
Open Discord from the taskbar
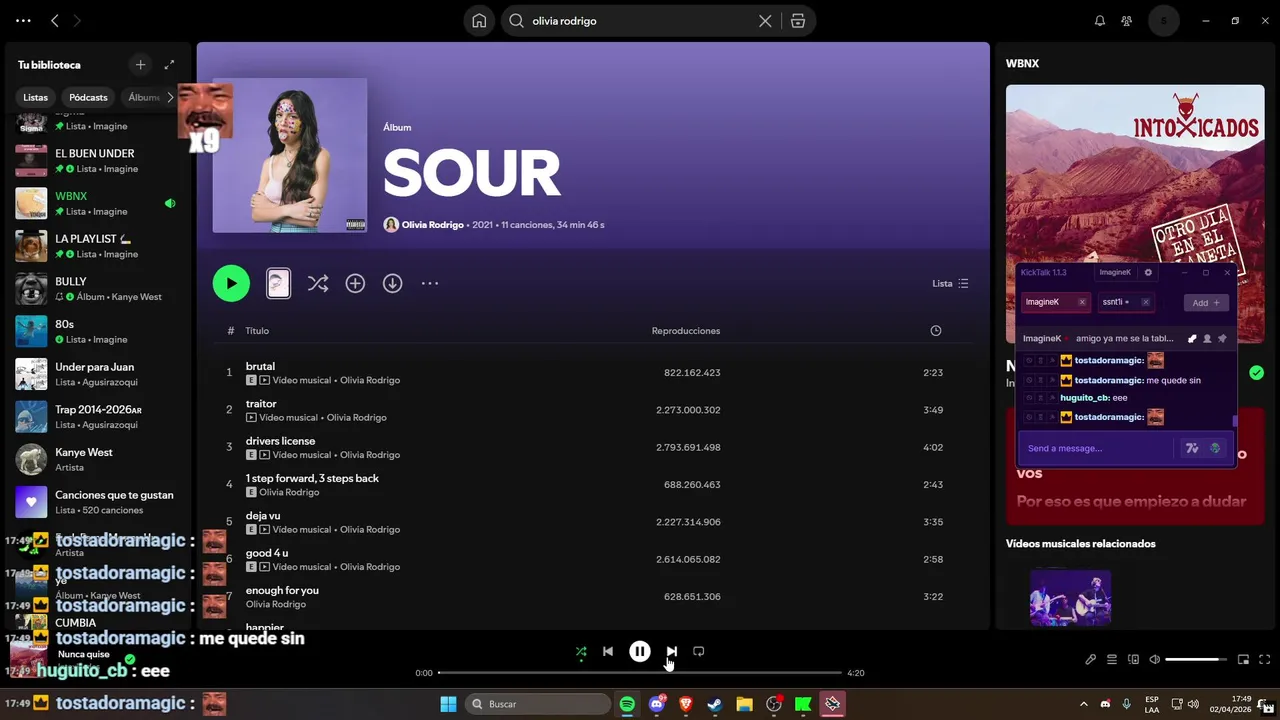click(x=656, y=704)
